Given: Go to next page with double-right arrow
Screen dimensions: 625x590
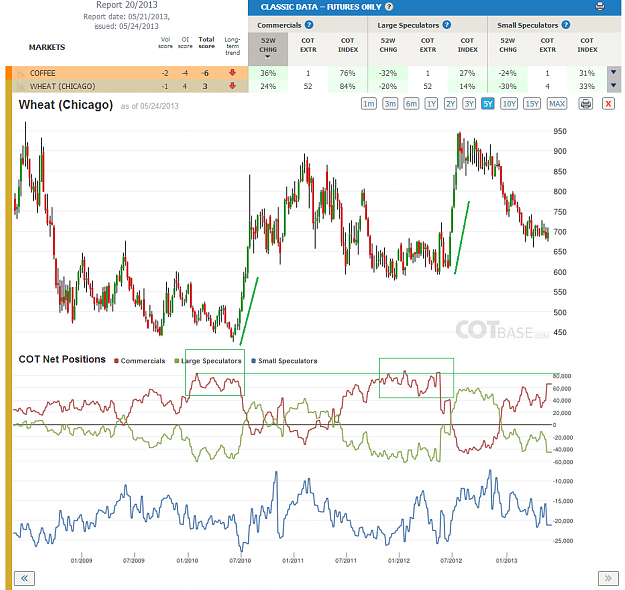Looking at the screenshot, I should [608, 578].
